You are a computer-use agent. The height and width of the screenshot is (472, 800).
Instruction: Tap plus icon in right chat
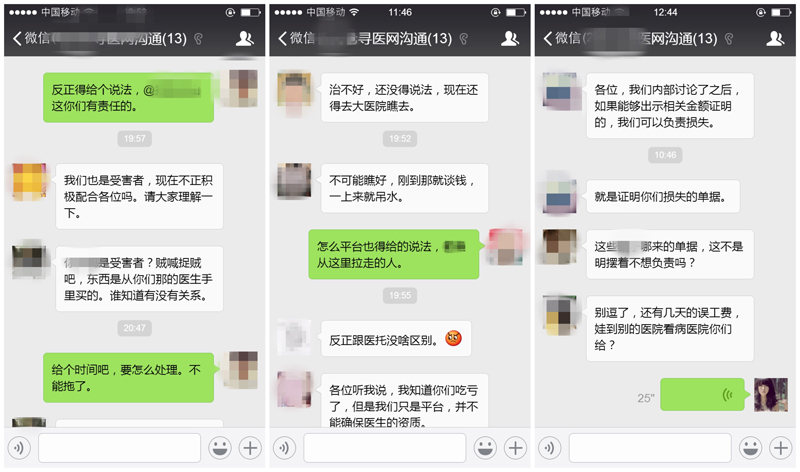click(781, 448)
